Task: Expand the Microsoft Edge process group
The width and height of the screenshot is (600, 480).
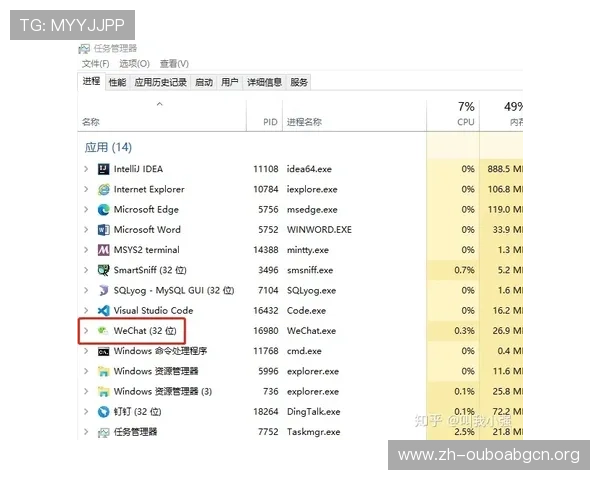Action: 86,209
